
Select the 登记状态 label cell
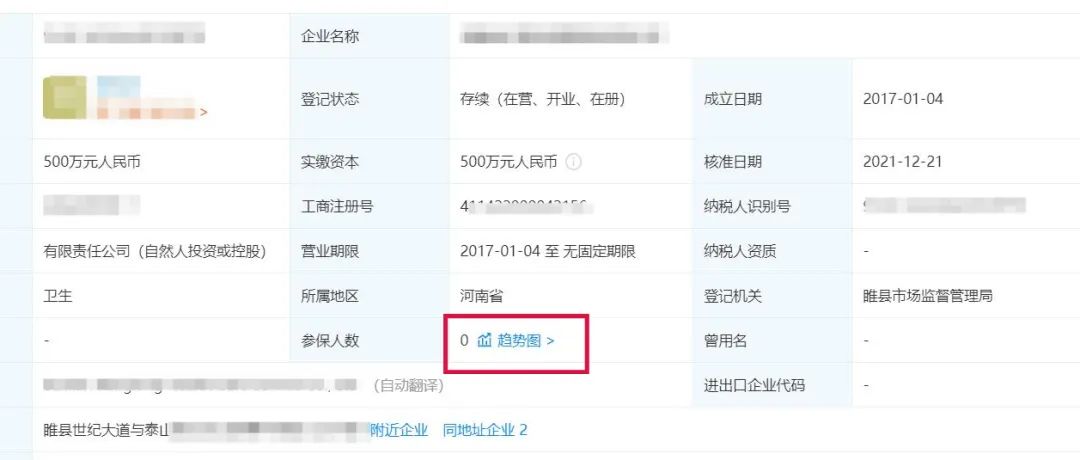[370, 98]
